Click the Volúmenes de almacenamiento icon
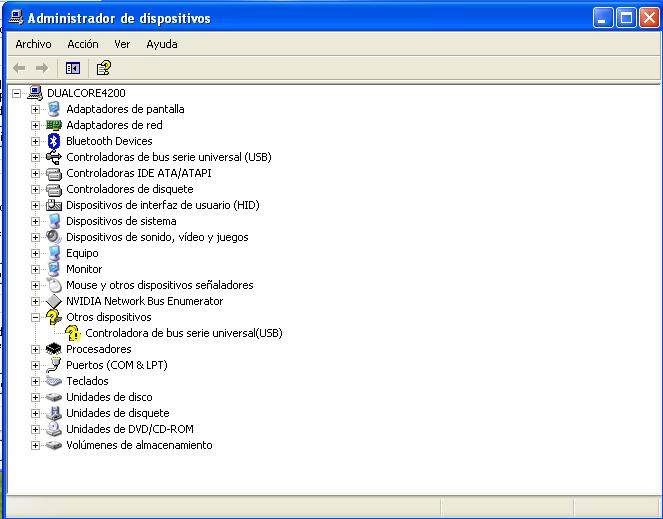The image size is (663, 519). [54, 445]
